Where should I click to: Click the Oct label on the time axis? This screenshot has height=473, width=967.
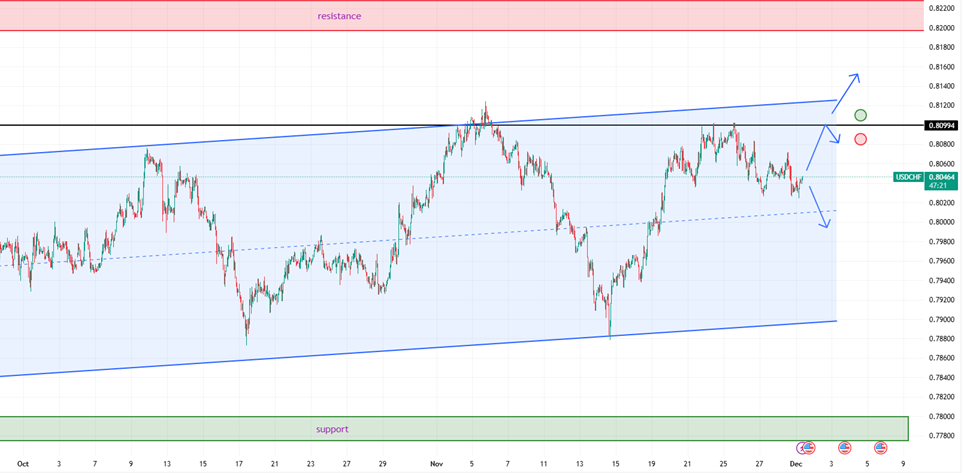pyautogui.click(x=23, y=464)
